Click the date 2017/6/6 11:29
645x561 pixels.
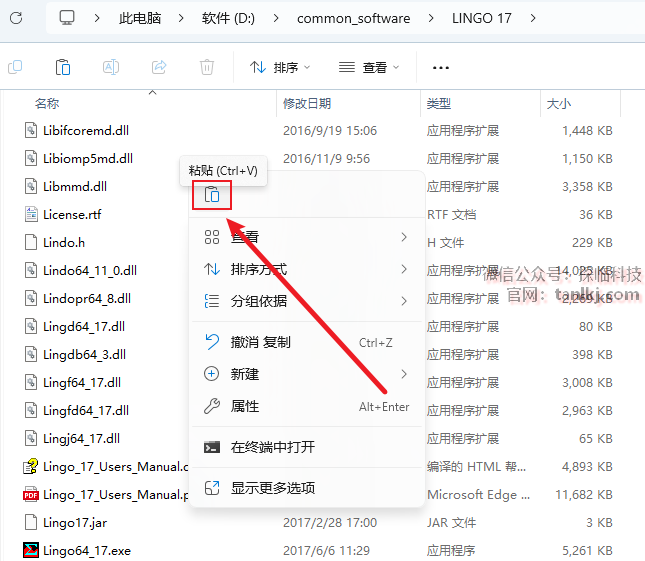point(327,550)
